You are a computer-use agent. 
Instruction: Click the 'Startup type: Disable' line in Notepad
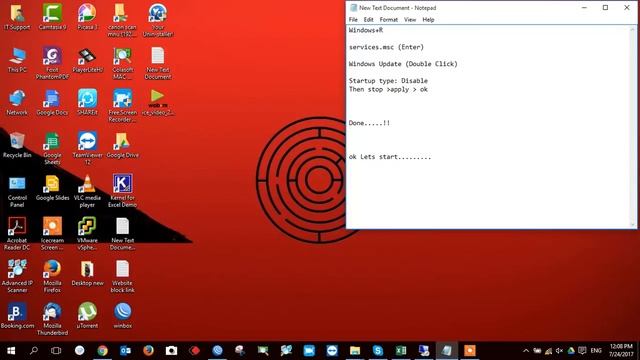[x=388, y=81]
